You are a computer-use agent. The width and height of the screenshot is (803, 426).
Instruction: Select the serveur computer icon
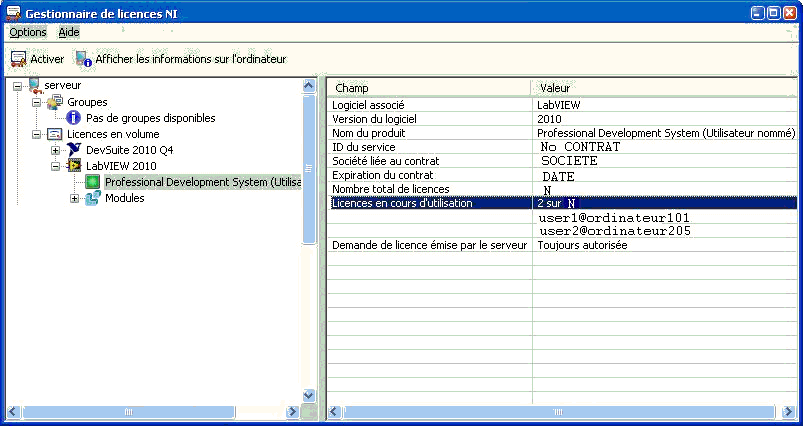(x=35, y=86)
